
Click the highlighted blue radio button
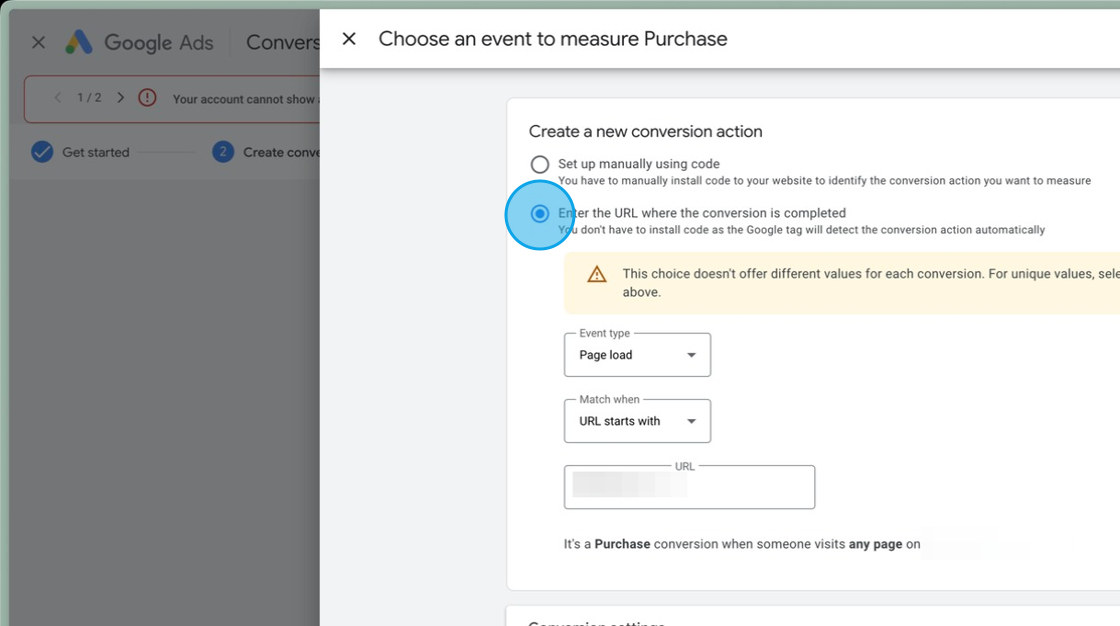[x=540, y=213]
